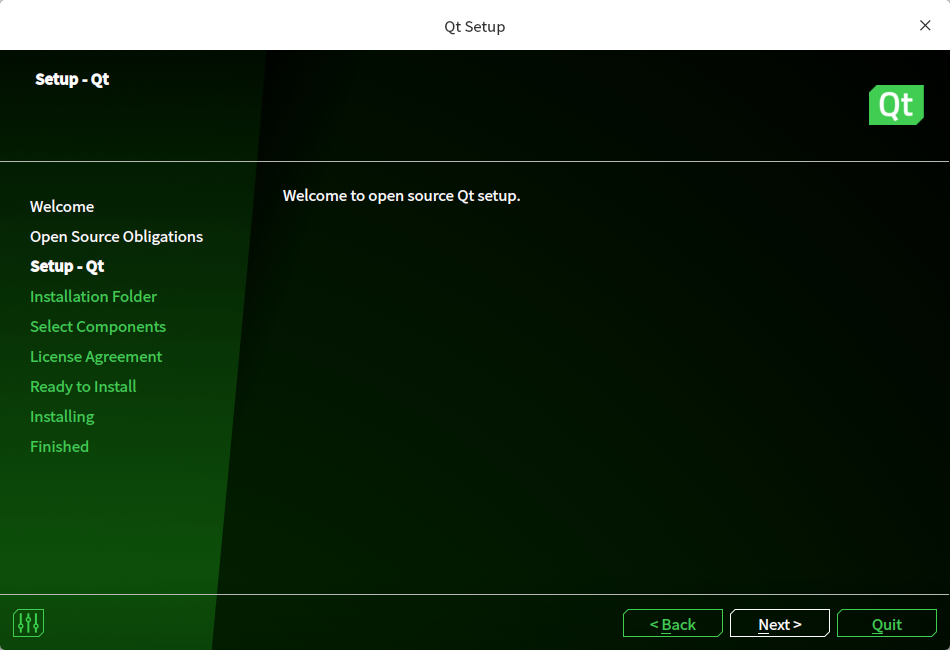The width and height of the screenshot is (950, 650).
Task: Select the Welcome step in the sidebar
Action: (x=62, y=206)
